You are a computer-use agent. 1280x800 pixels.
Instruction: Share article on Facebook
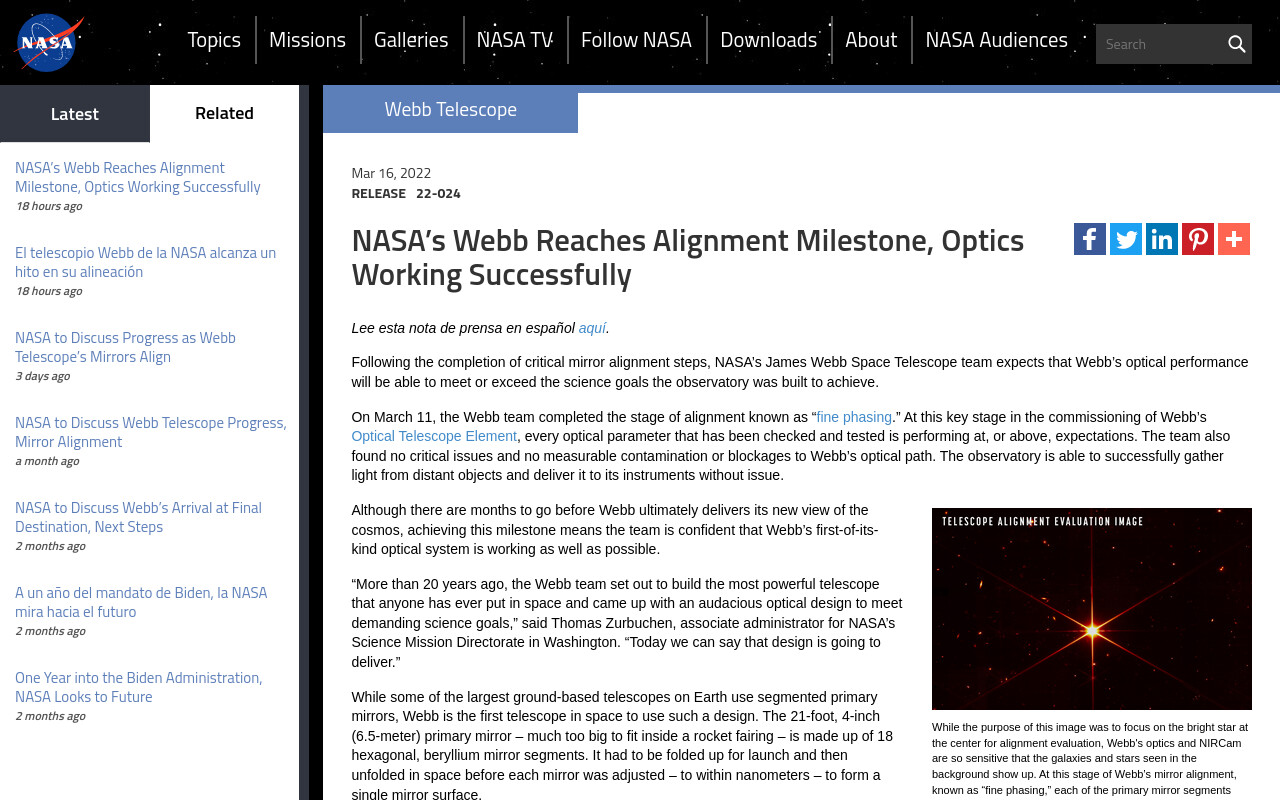coord(1090,239)
